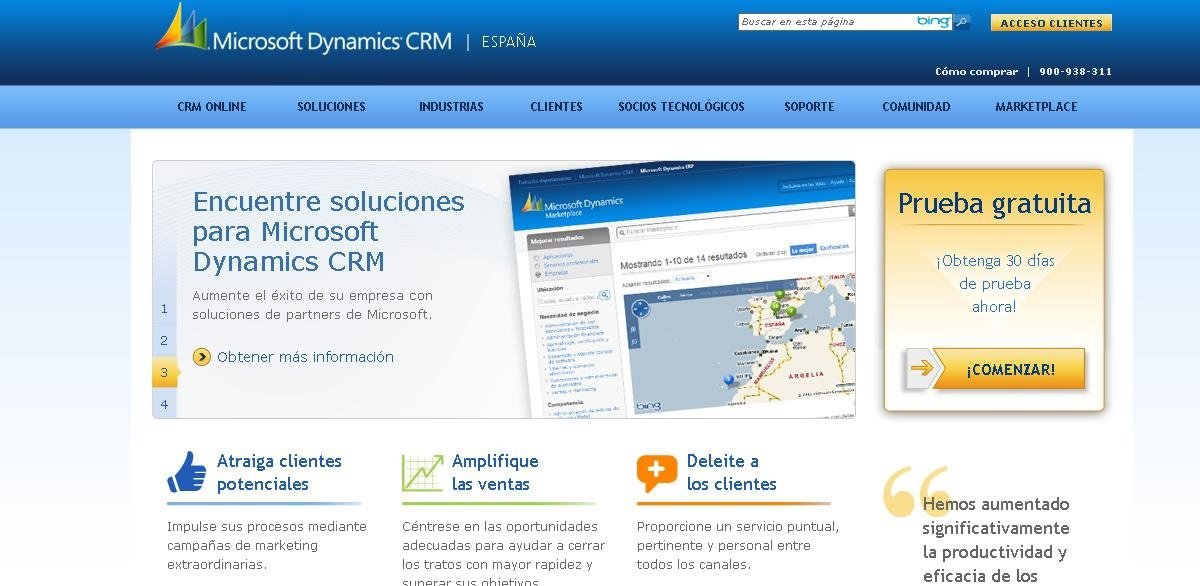Expand the Industrias menu item
Screen dimensions: 1200x586
(451, 107)
